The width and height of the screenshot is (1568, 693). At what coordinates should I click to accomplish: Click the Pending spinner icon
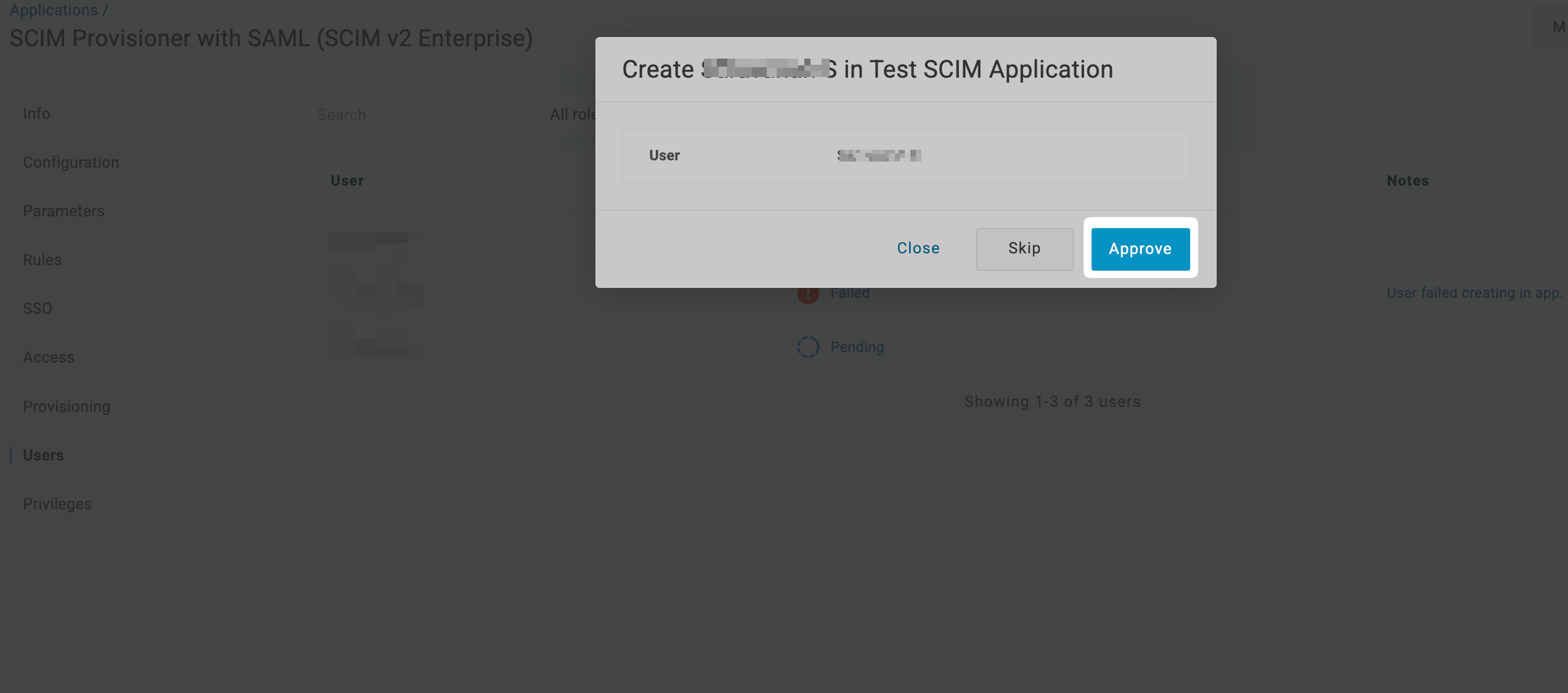coord(808,347)
